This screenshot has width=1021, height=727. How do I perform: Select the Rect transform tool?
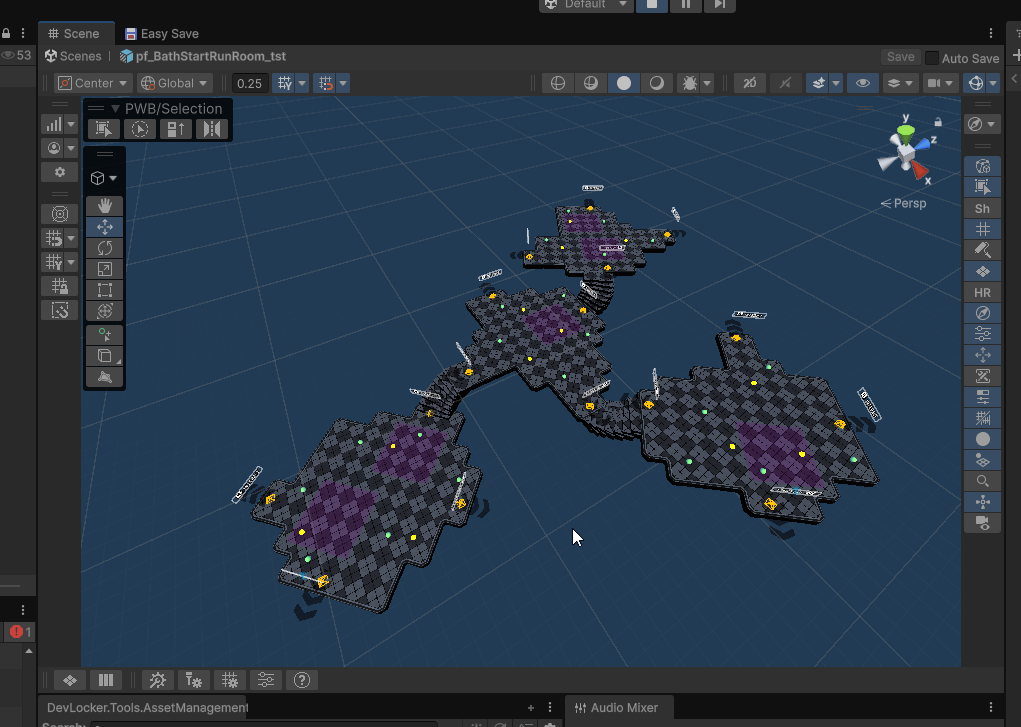[x=105, y=290]
